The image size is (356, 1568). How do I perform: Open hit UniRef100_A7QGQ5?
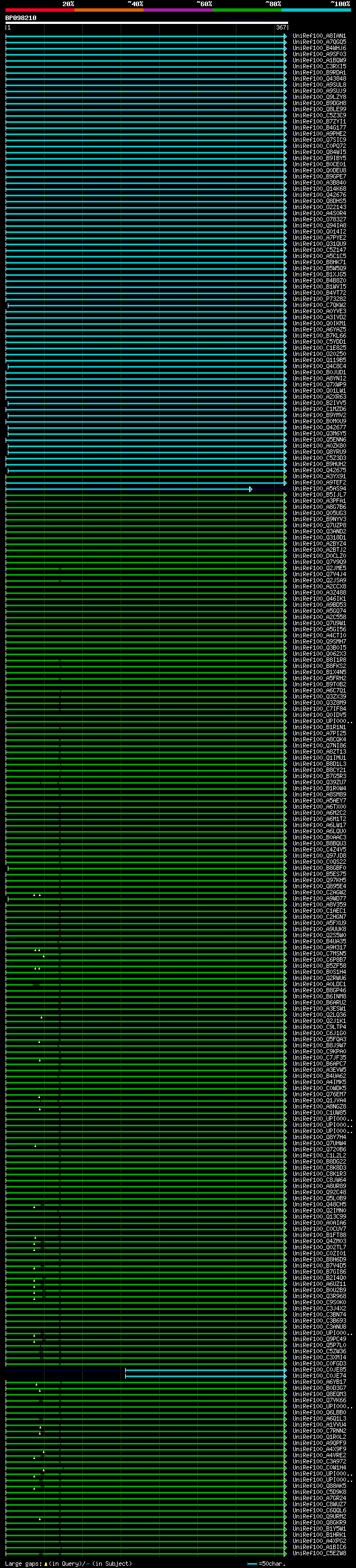coord(319,42)
